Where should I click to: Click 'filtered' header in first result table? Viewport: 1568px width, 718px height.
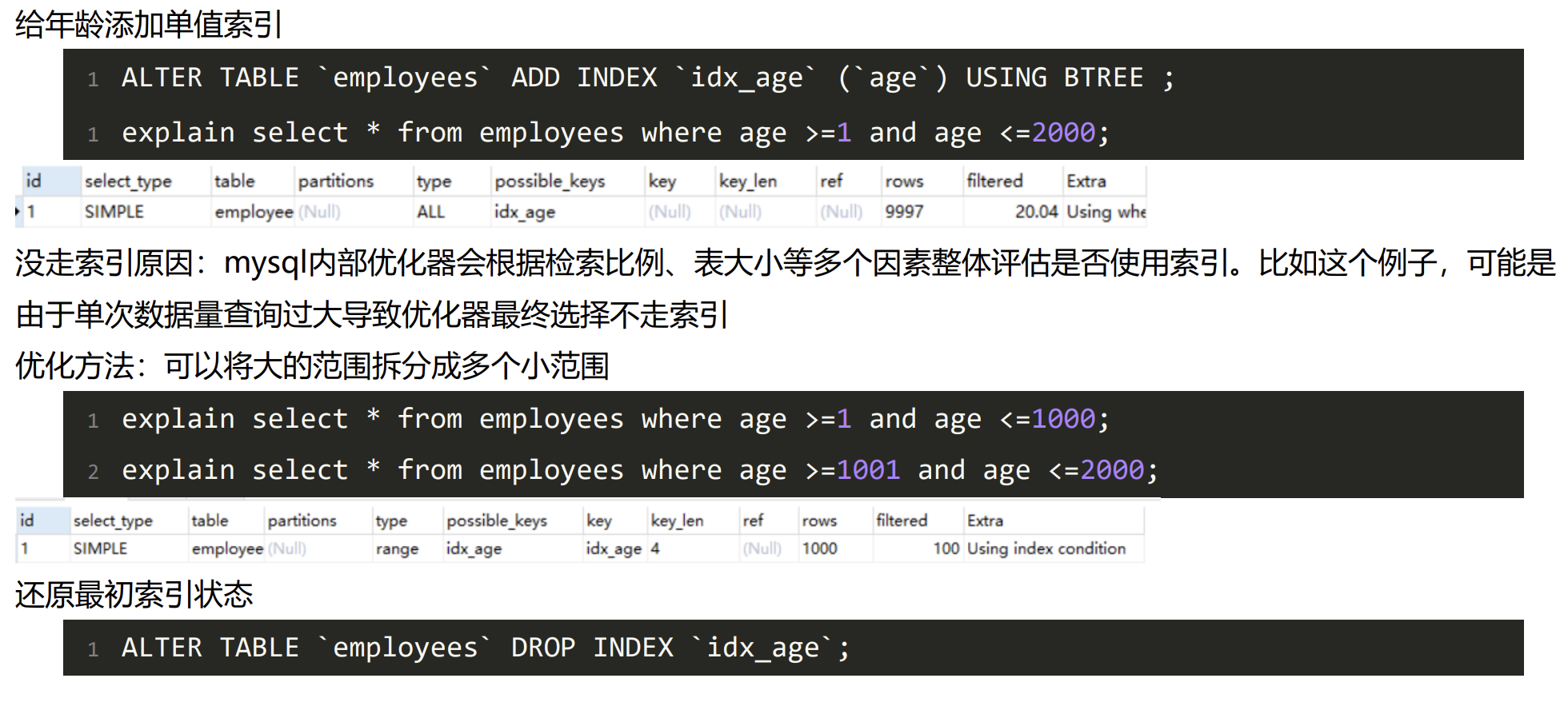[x=994, y=181]
